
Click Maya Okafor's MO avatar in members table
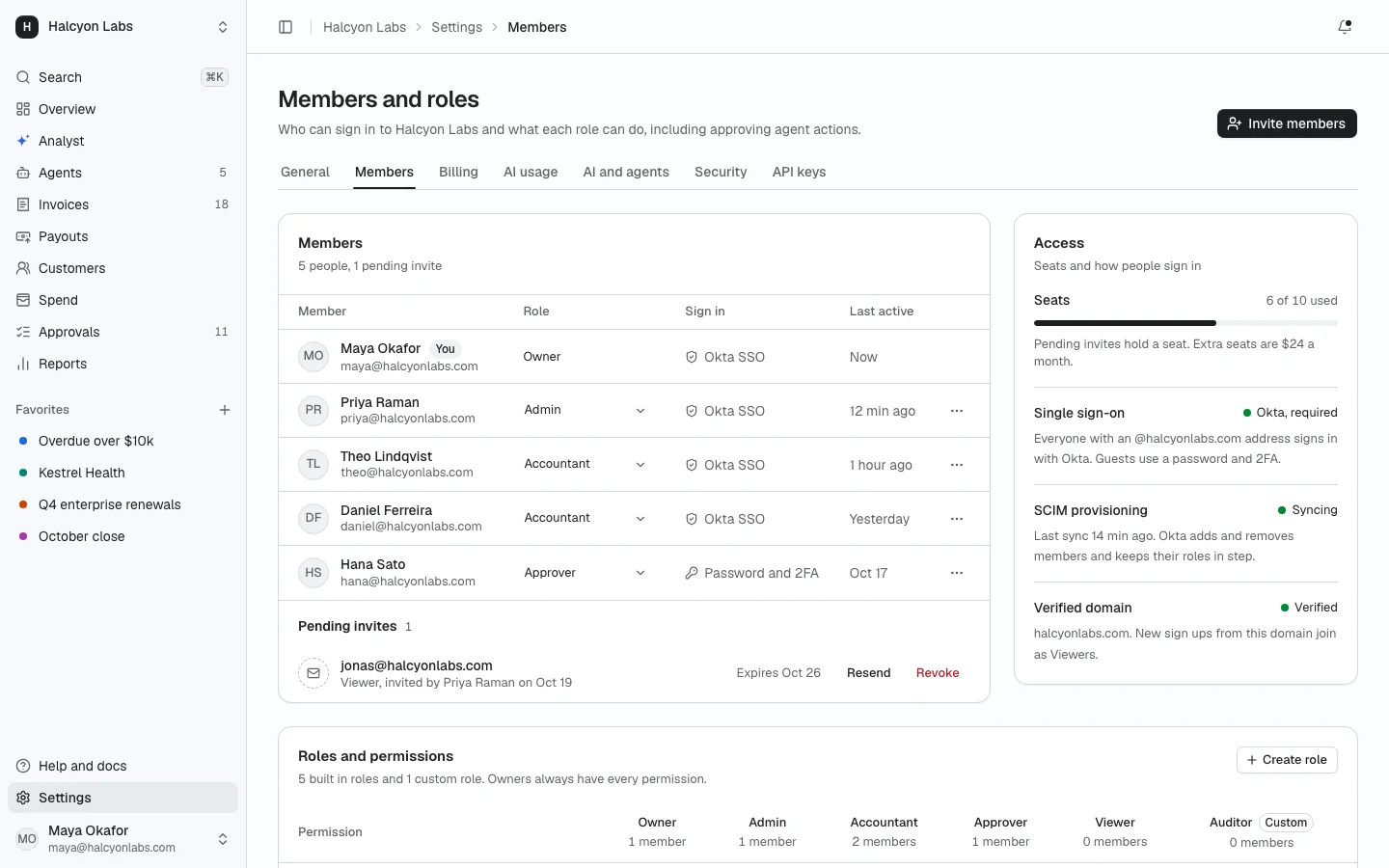[313, 357]
